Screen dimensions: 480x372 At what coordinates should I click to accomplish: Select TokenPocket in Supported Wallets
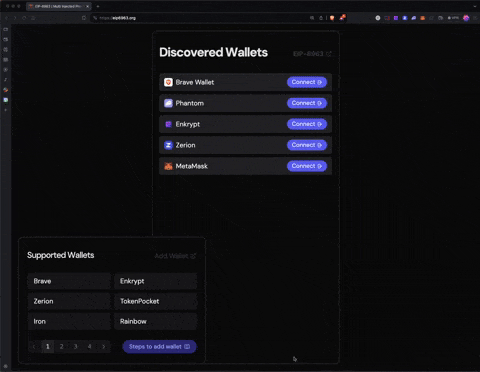click(x=155, y=301)
